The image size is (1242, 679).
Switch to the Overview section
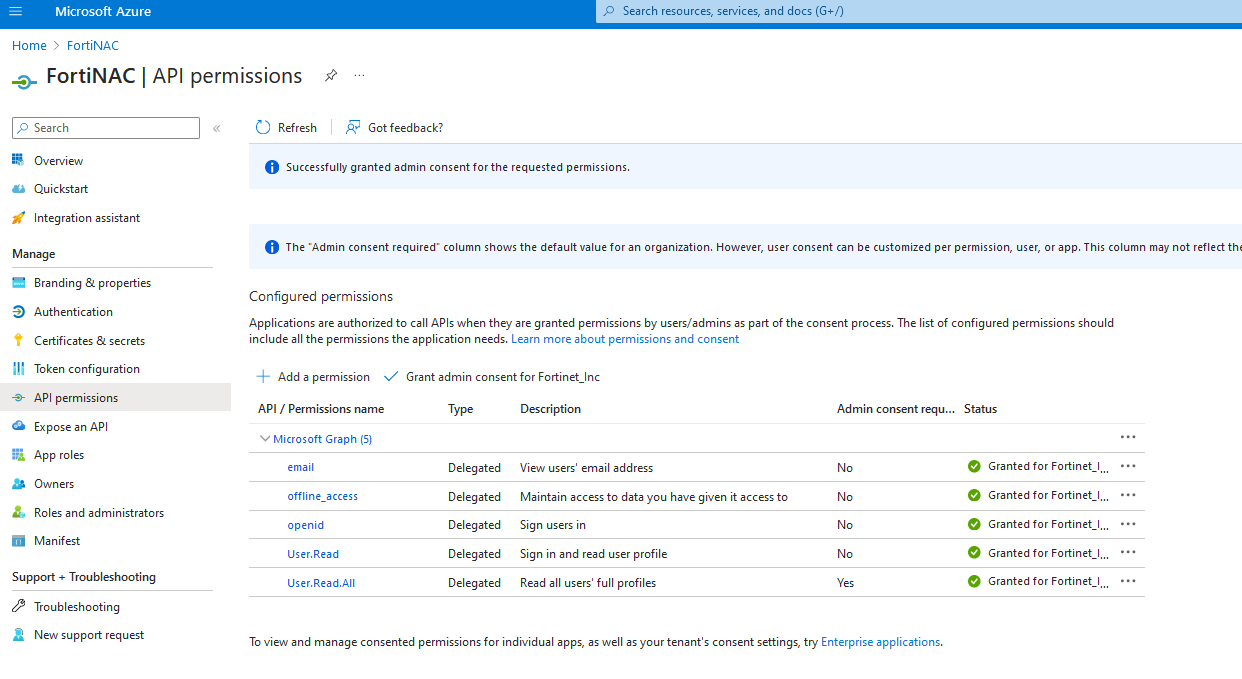[57, 160]
